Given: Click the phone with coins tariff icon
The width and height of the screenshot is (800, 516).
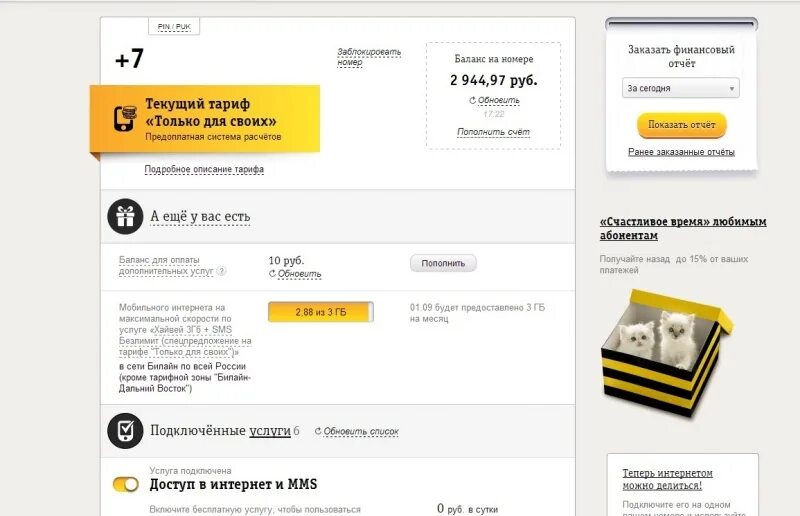Looking at the screenshot, I should 125,118.
